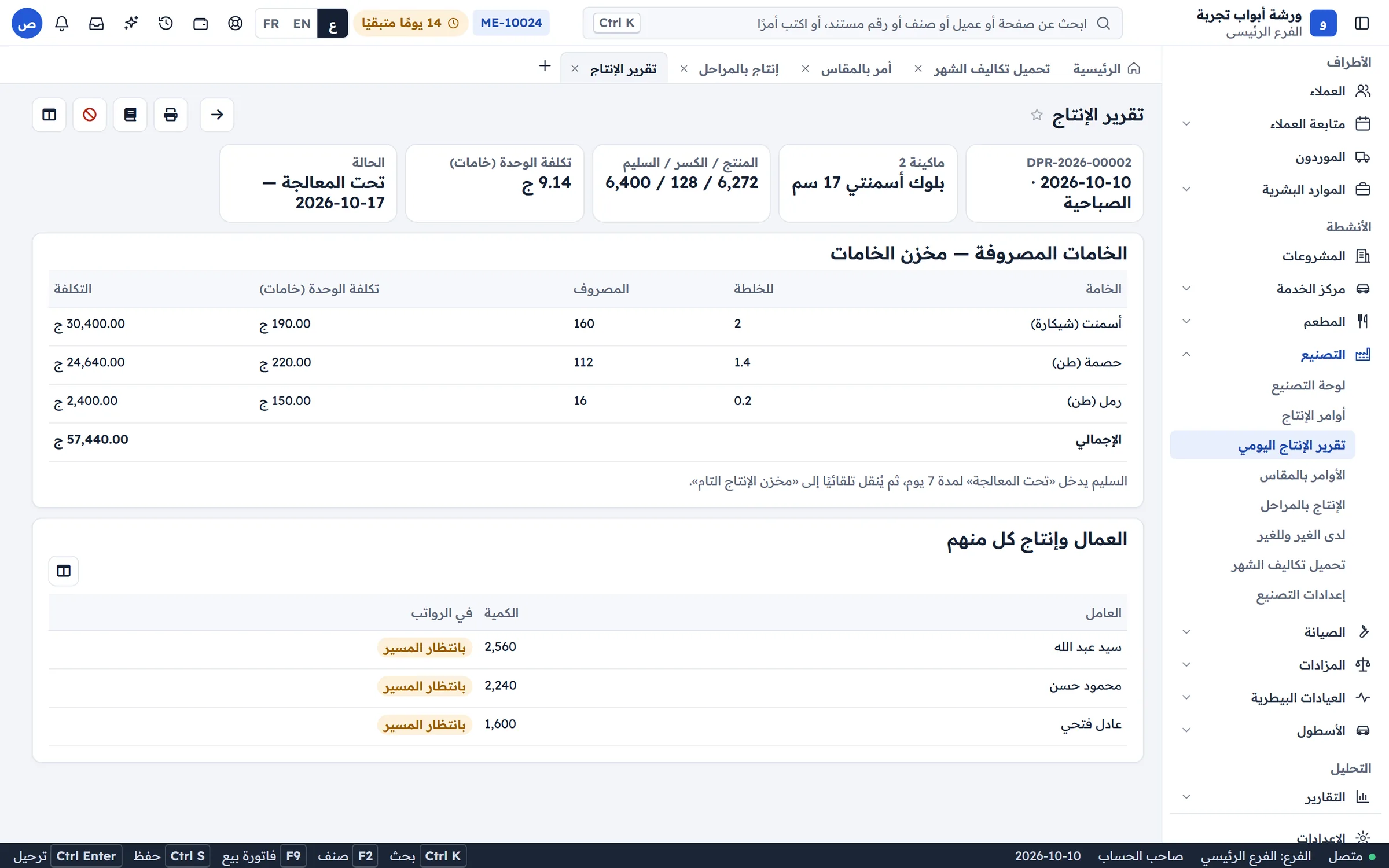Open the recent history clock icon

coord(166,23)
